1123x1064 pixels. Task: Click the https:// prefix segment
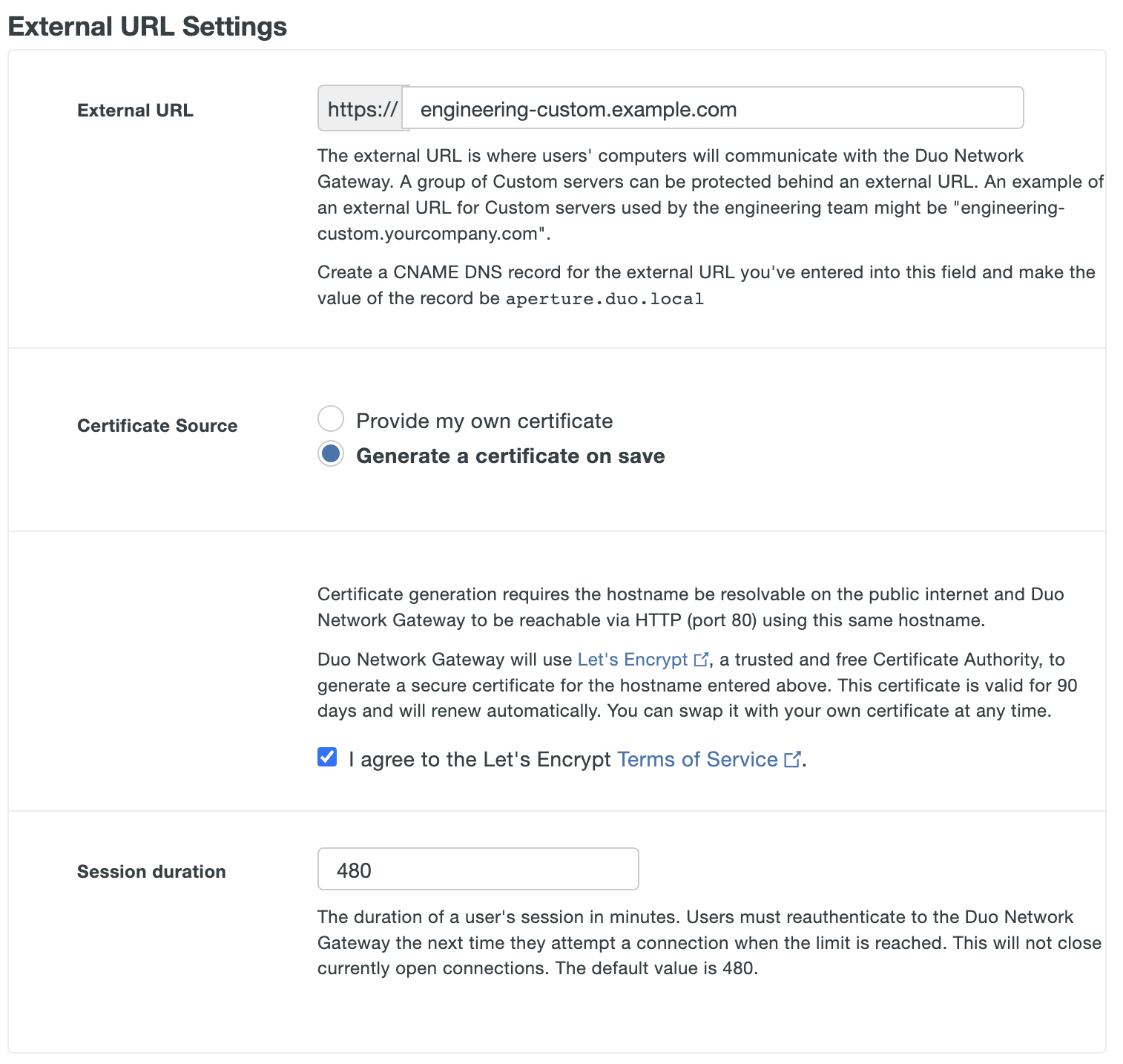[360, 108]
